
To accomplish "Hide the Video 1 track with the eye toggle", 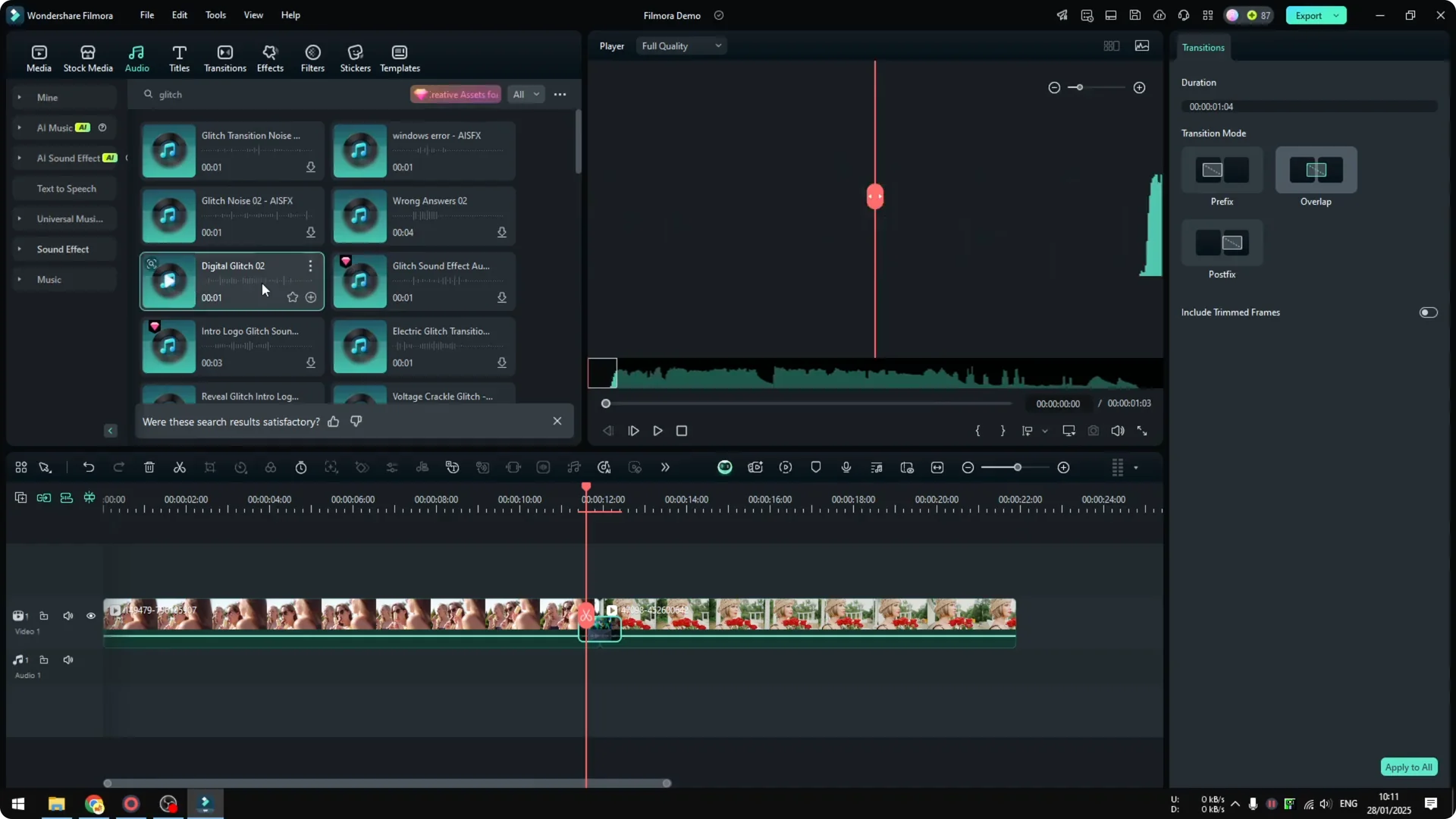I will tap(90, 616).
